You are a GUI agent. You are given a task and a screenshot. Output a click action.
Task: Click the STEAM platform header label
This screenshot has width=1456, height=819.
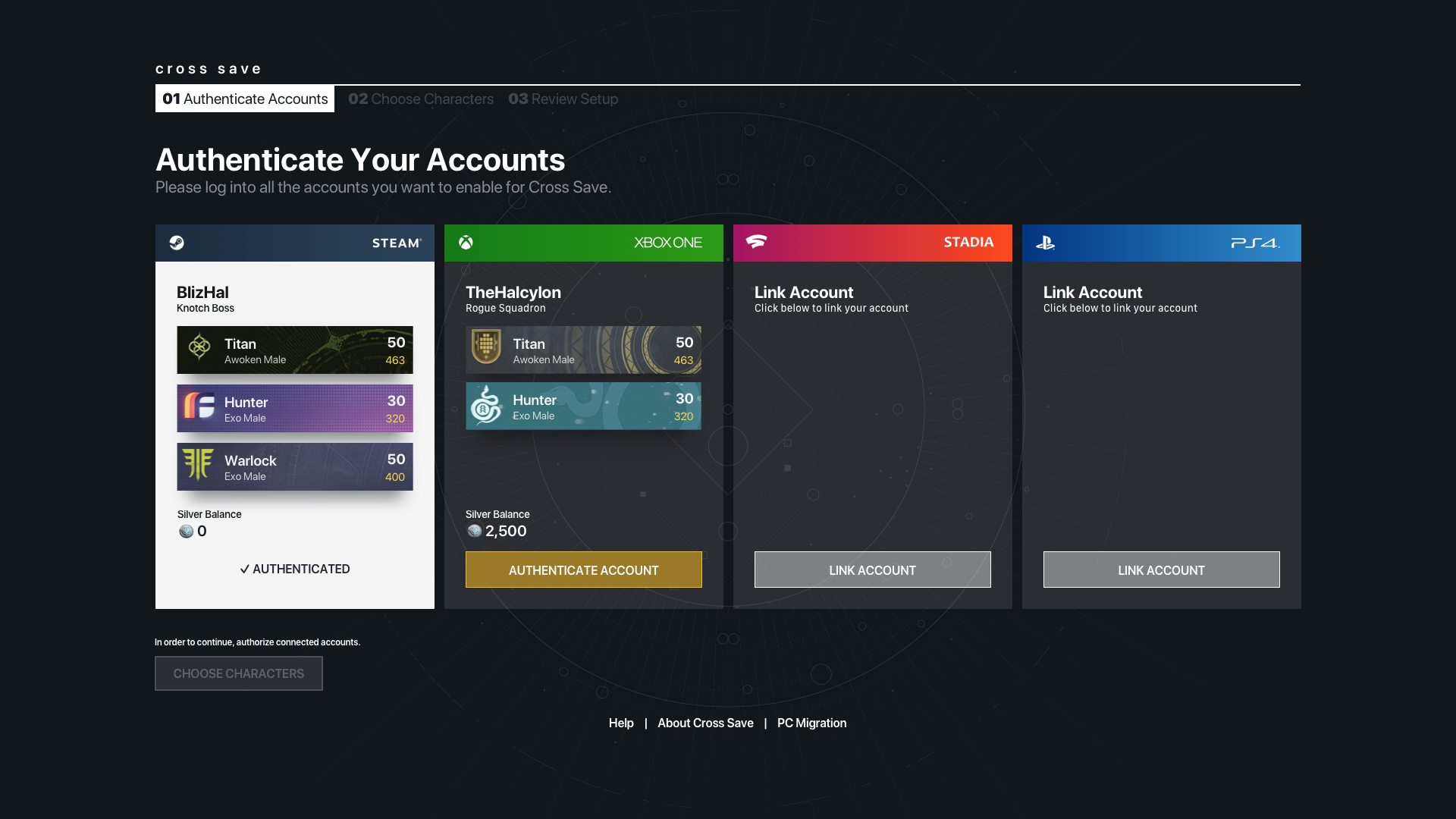pyautogui.click(x=397, y=243)
